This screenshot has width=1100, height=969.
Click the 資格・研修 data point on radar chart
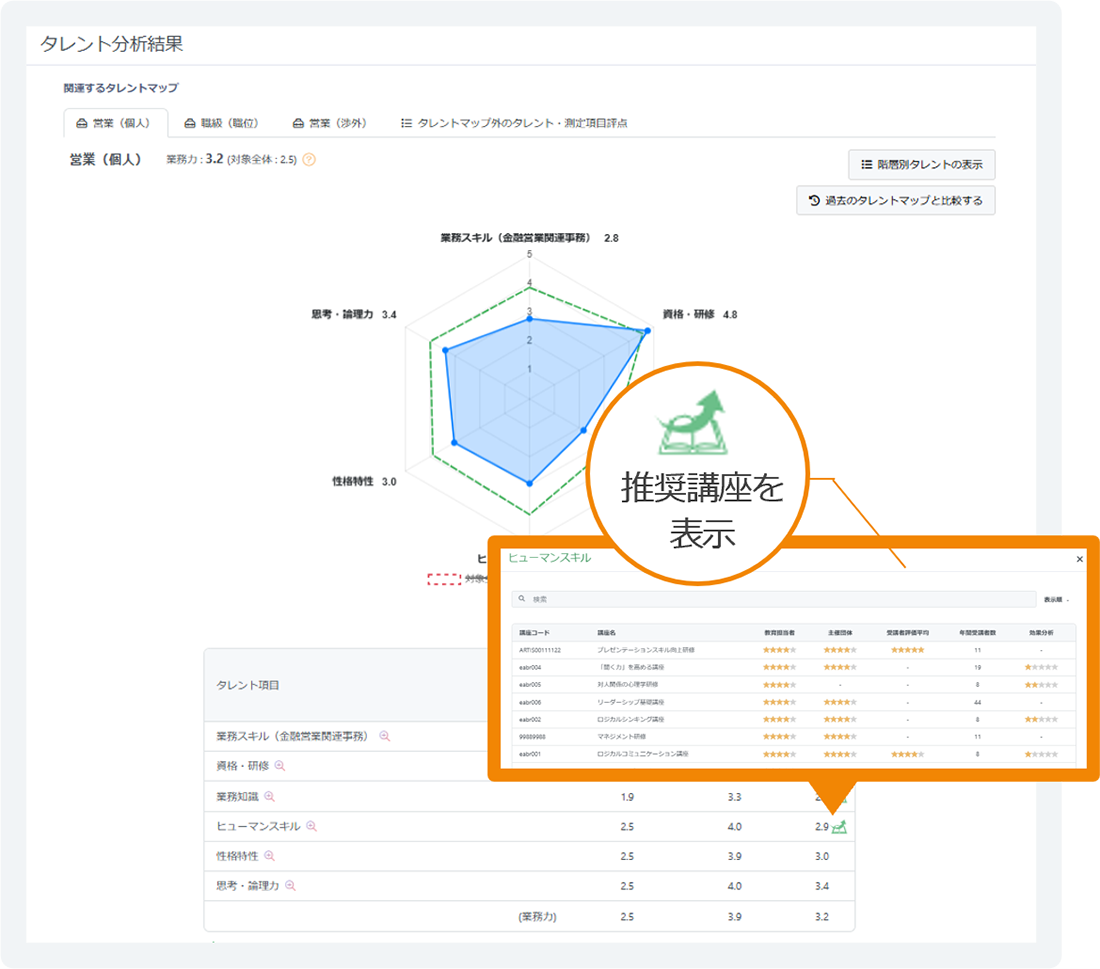click(643, 333)
